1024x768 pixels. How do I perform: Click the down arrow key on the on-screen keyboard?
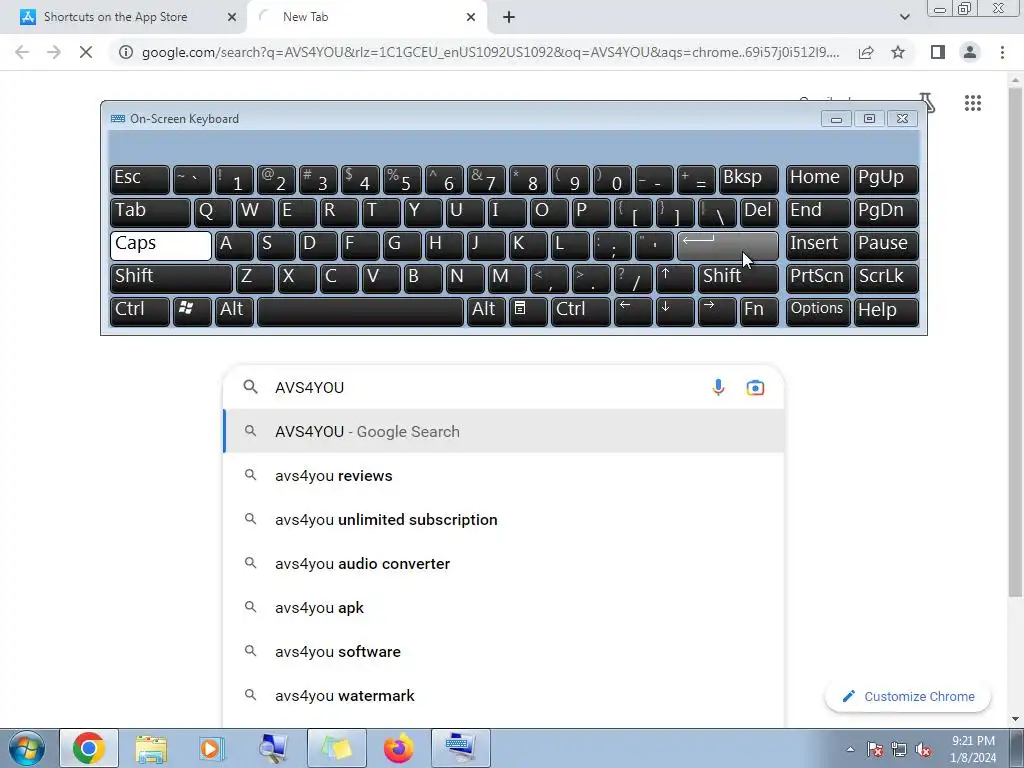click(674, 310)
